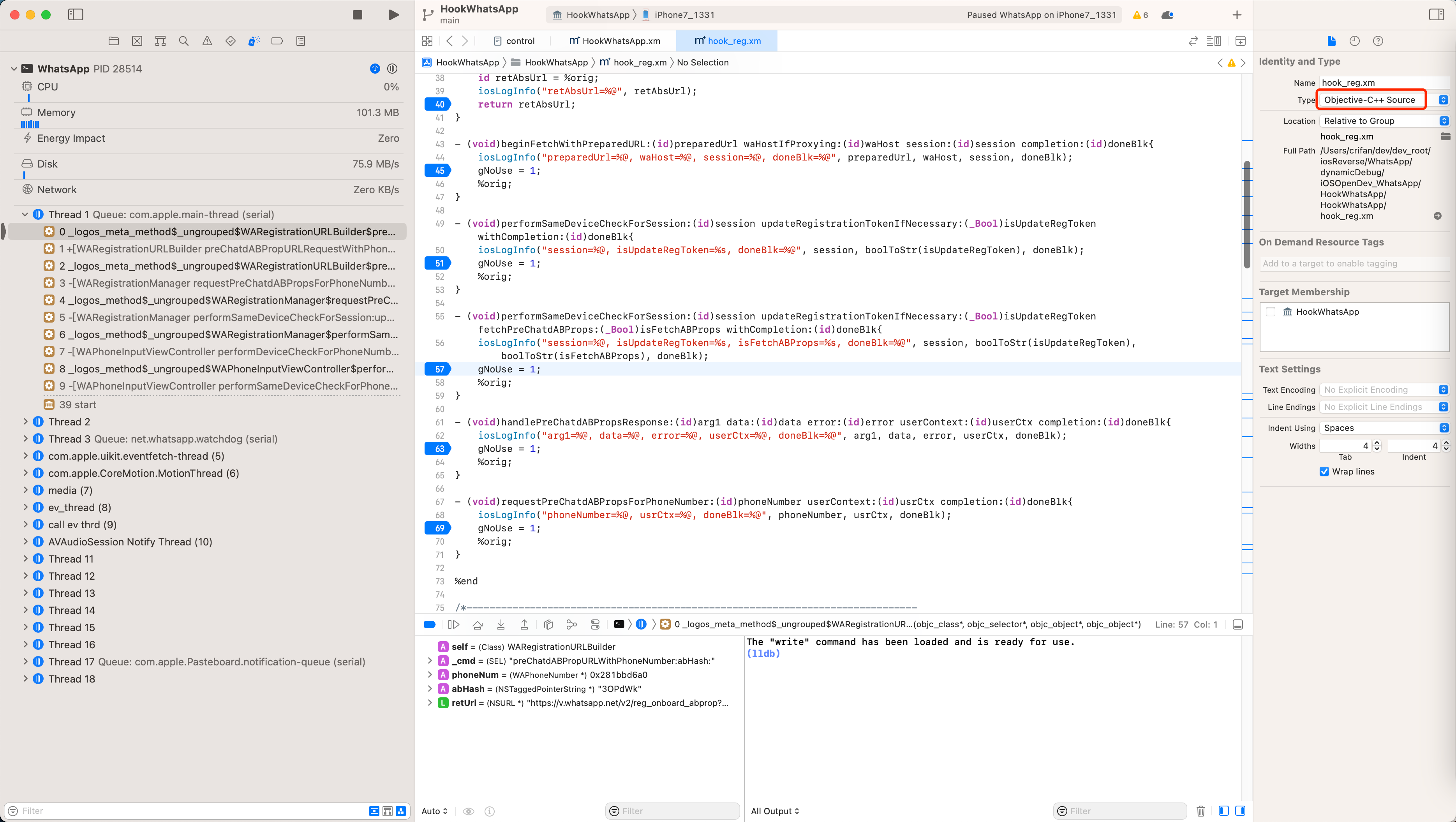Viewport: 1456px width, 822px height.
Task: Show the Quick Help inspector
Action: coord(1378,41)
